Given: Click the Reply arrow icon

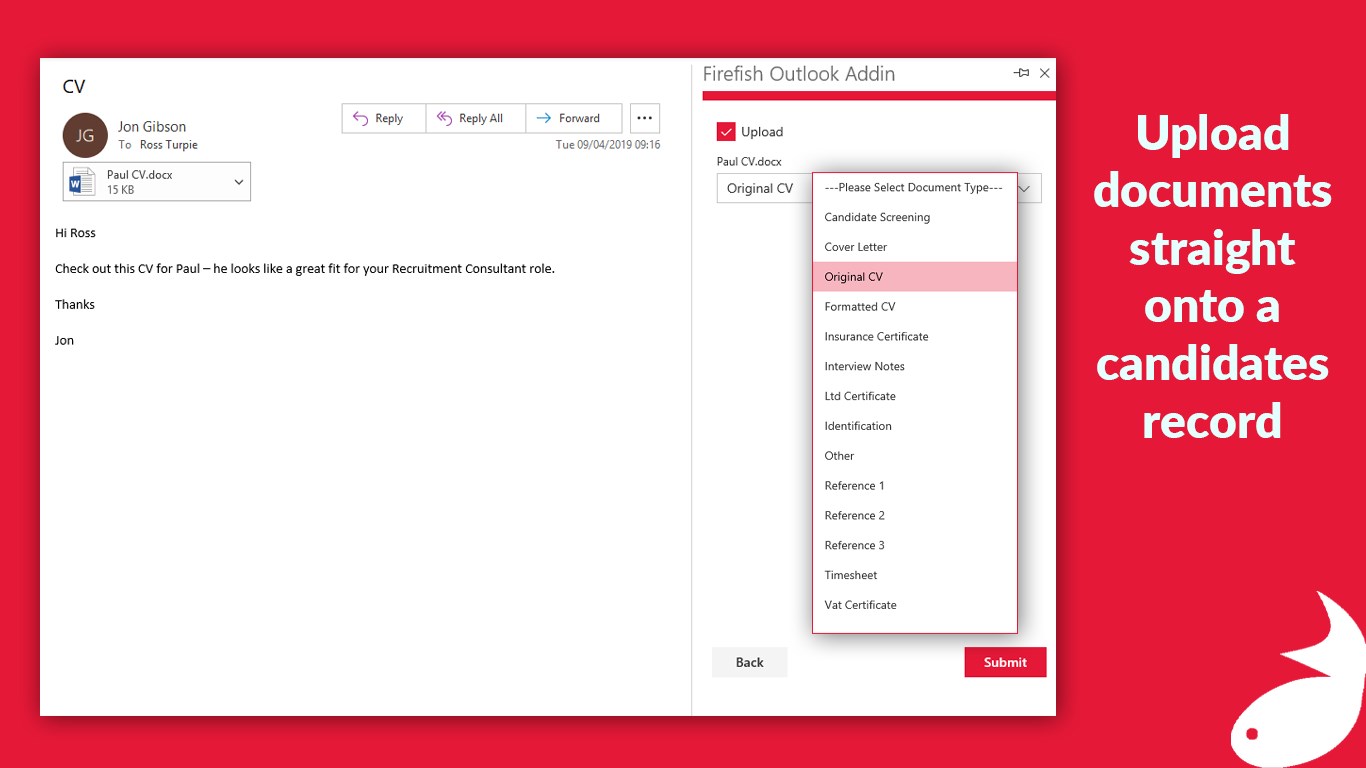Looking at the screenshot, I should [x=361, y=118].
